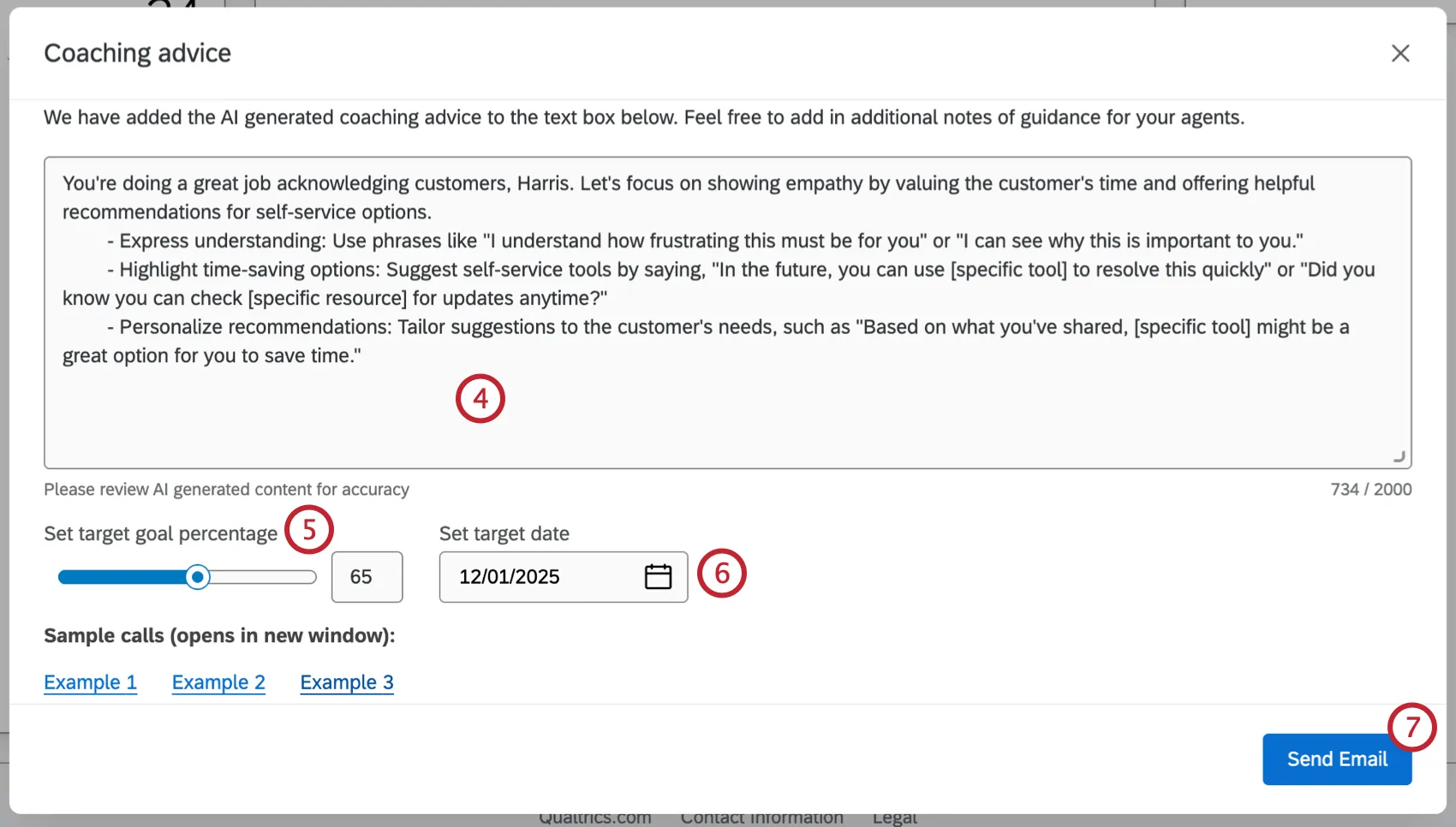The width and height of the screenshot is (1456, 827).
Task: Click the target date field showing 12/01/2025
Action: click(540, 577)
